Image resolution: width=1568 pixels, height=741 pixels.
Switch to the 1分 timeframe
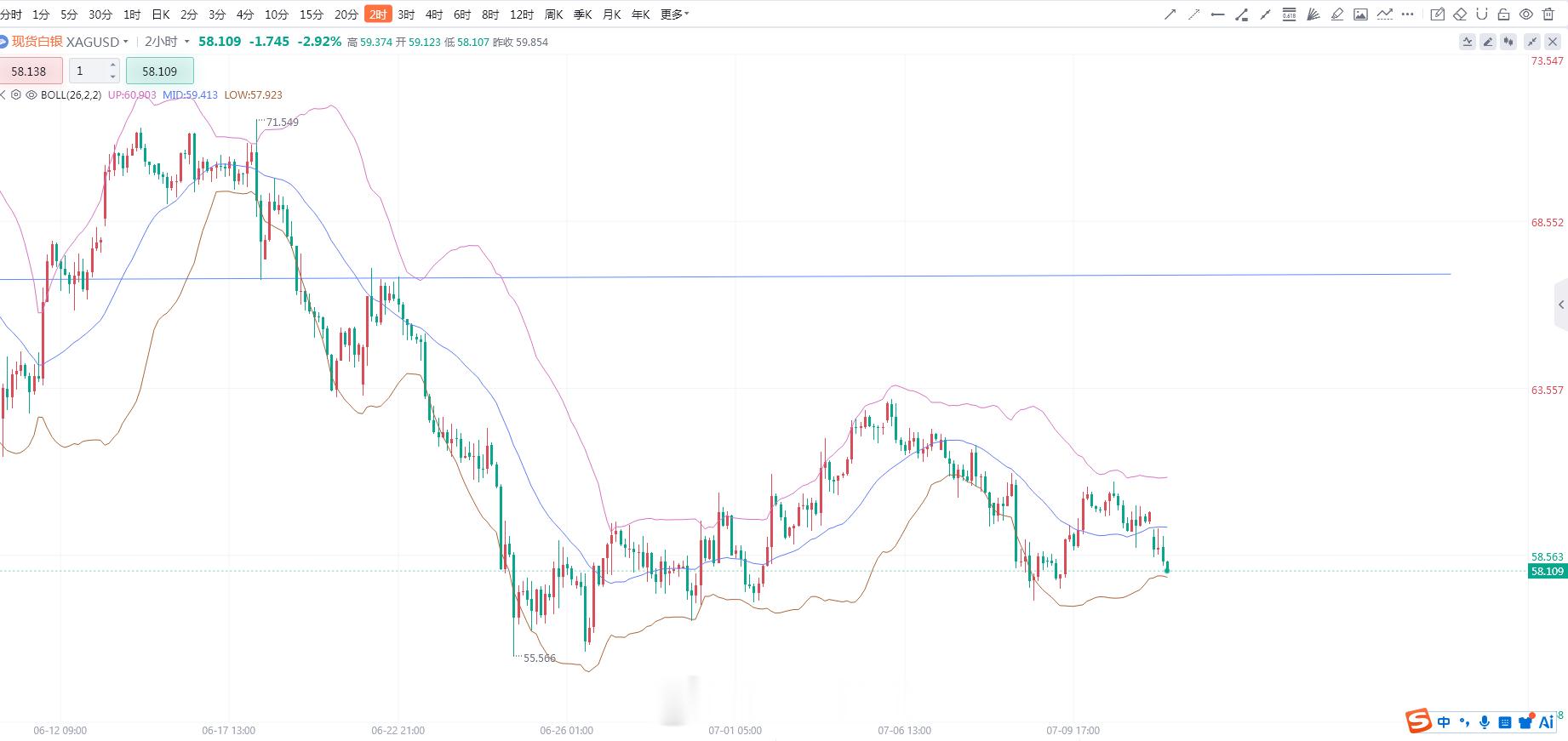tap(41, 14)
